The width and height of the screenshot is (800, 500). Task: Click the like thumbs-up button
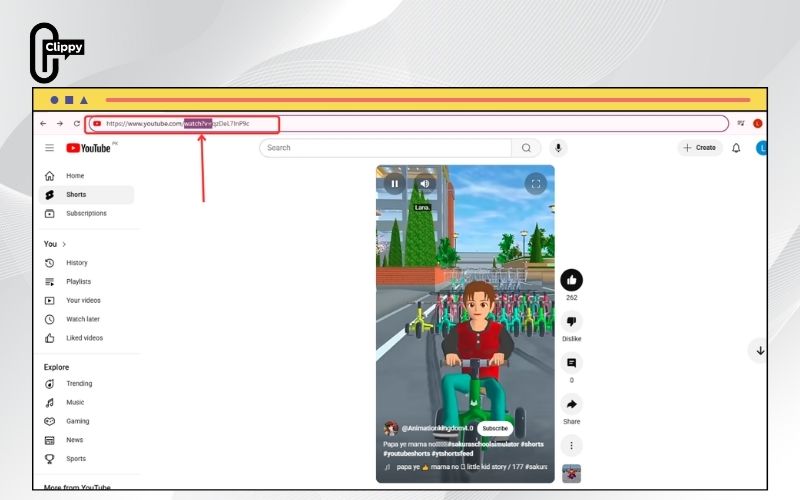[571, 280]
